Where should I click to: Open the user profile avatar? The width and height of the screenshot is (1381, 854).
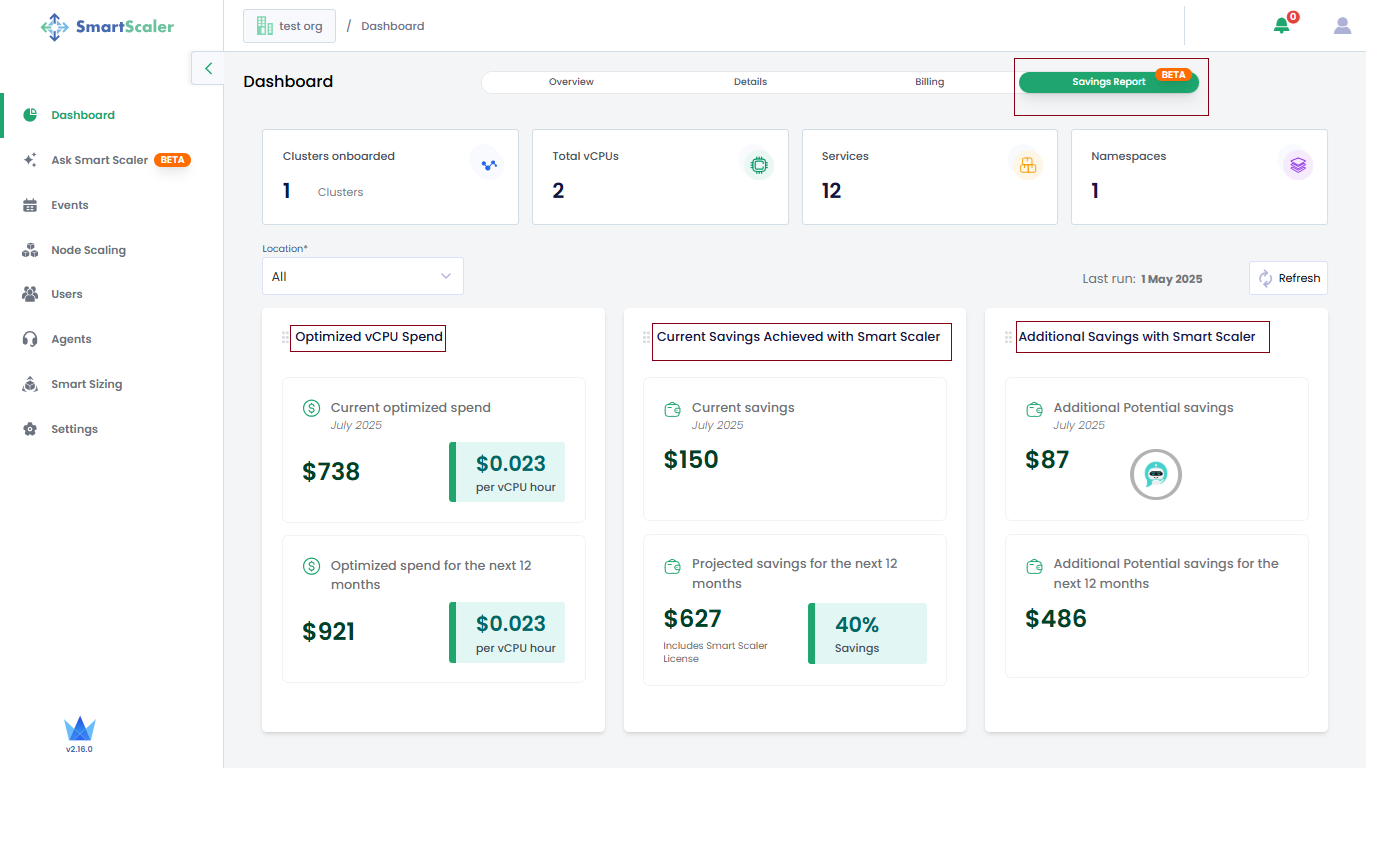click(x=1342, y=26)
